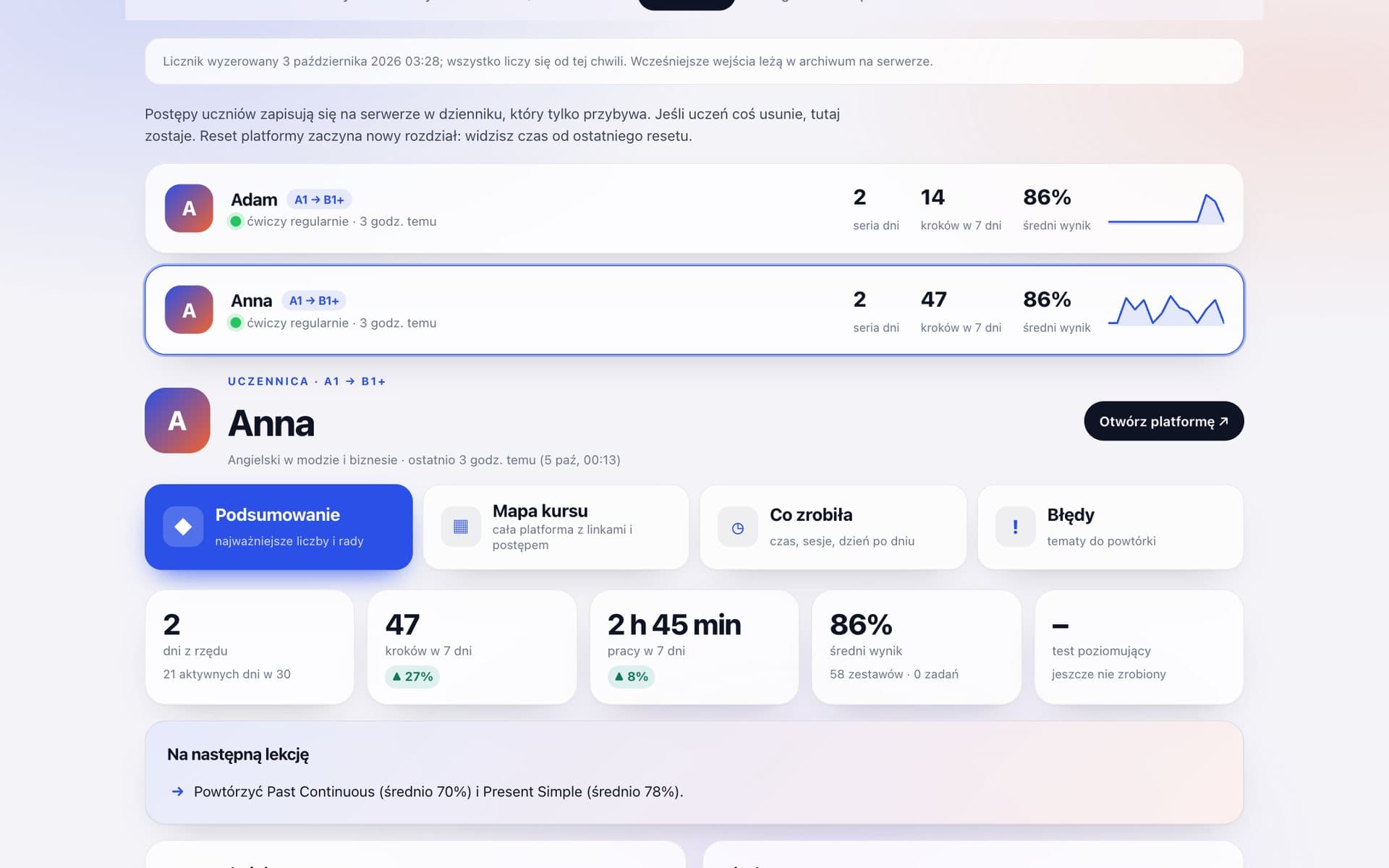The height and width of the screenshot is (868, 1389).
Task: Click the large Anna profile avatar
Action: click(177, 420)
